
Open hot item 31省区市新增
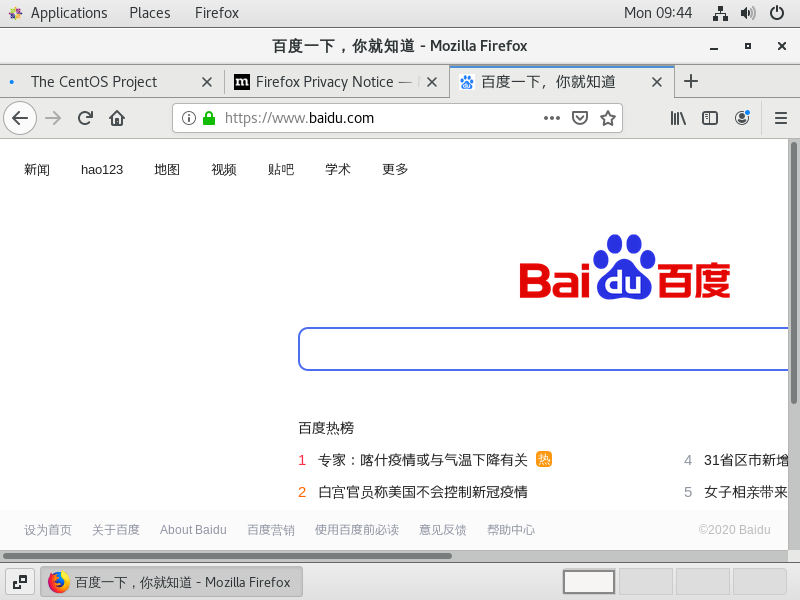point(746,460)
